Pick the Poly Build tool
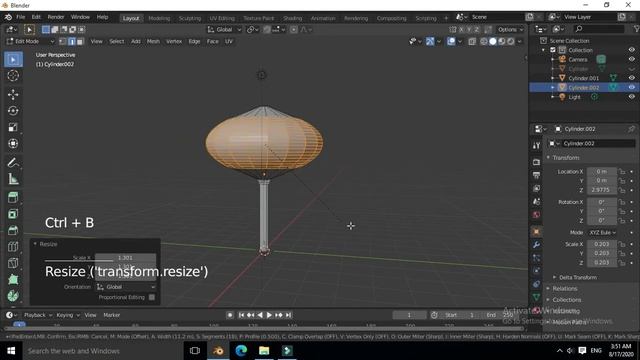Viewport: 640px width, 360px height. point(13,279)
